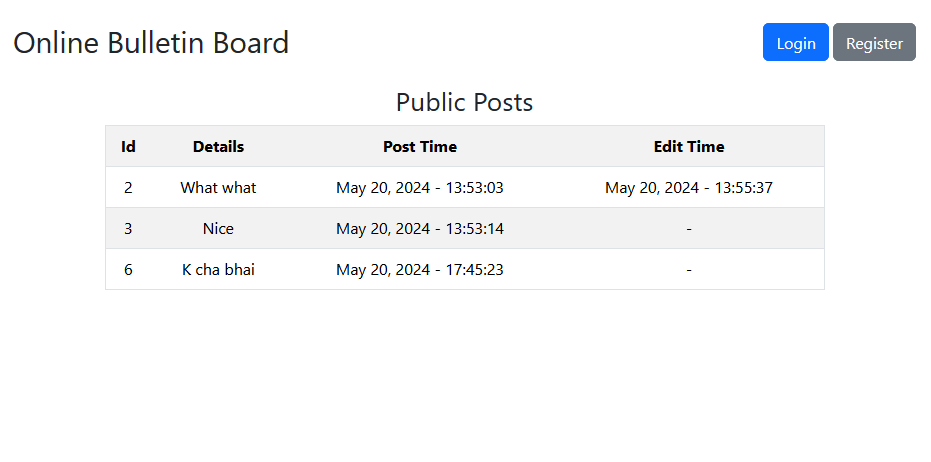
Task: Click the "Nice" post details
Action: 218,228
